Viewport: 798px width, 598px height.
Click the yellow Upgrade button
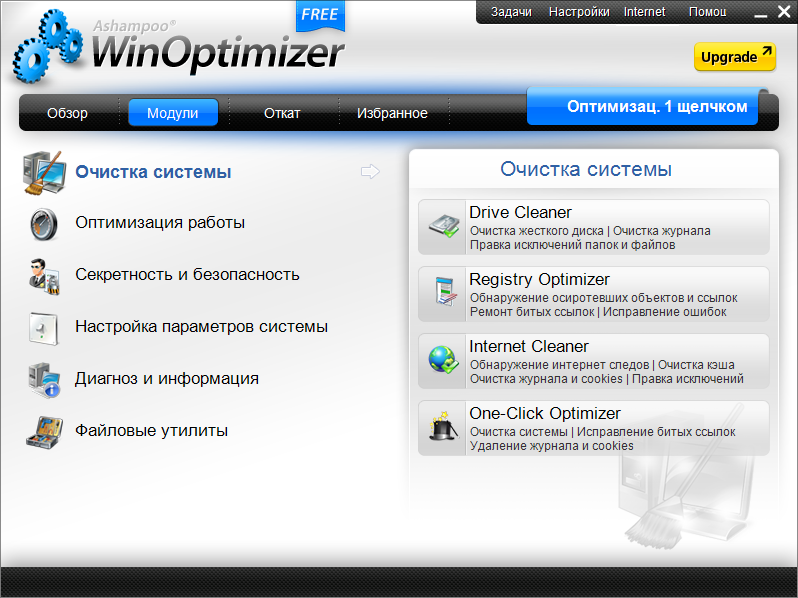(x=735, y=56)
